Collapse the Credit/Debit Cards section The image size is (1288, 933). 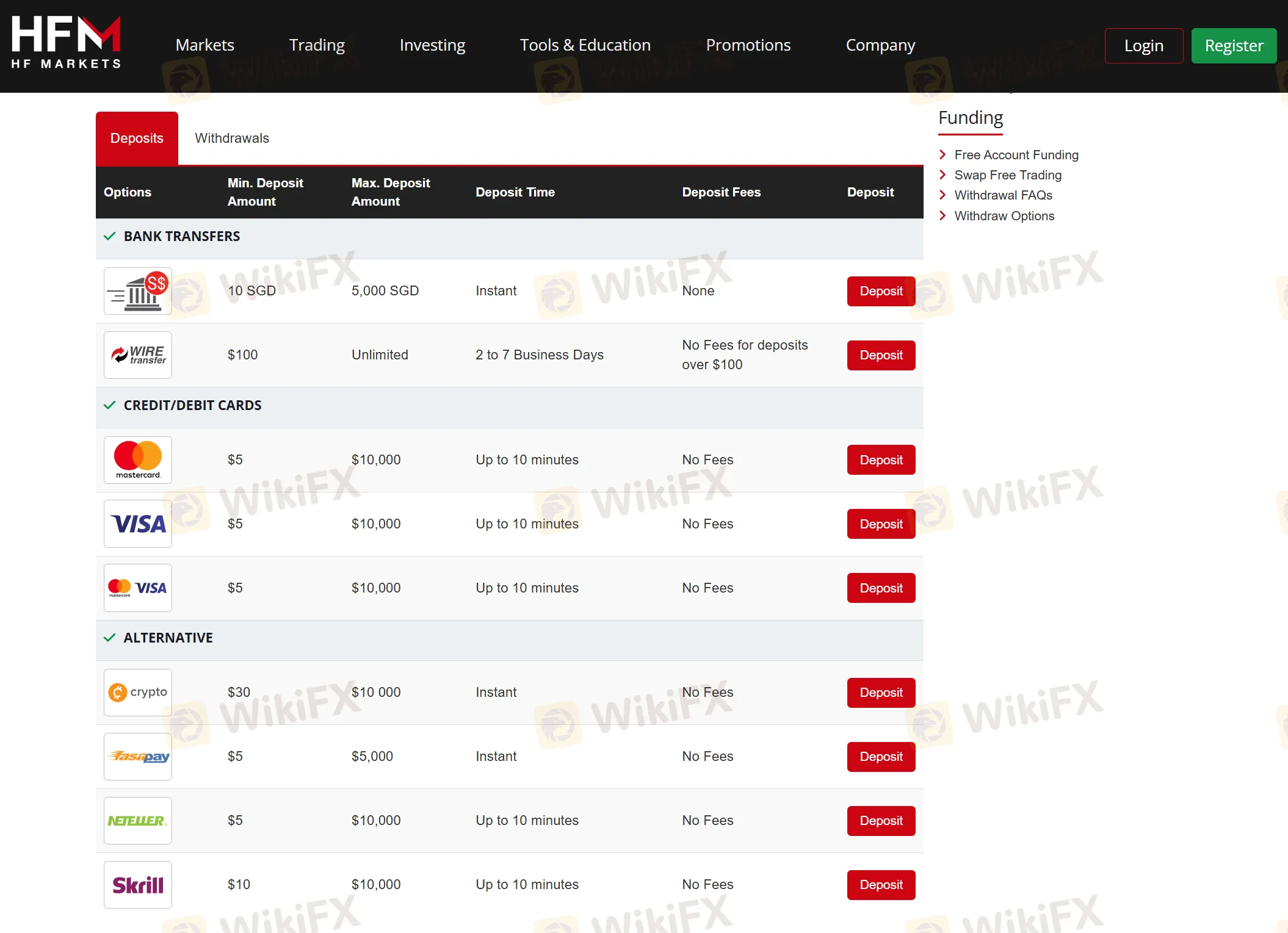192,406
